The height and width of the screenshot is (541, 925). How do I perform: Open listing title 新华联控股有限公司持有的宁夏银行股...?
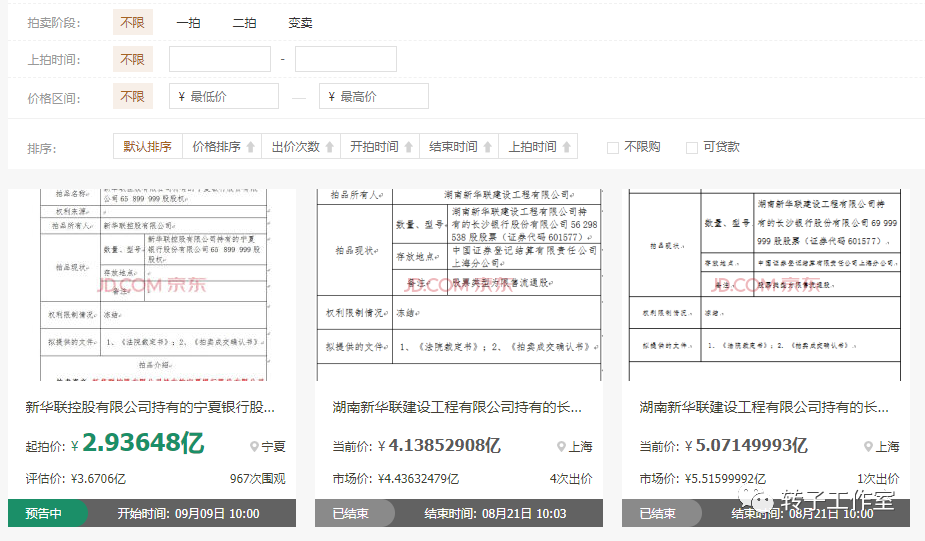coord(150,407)
